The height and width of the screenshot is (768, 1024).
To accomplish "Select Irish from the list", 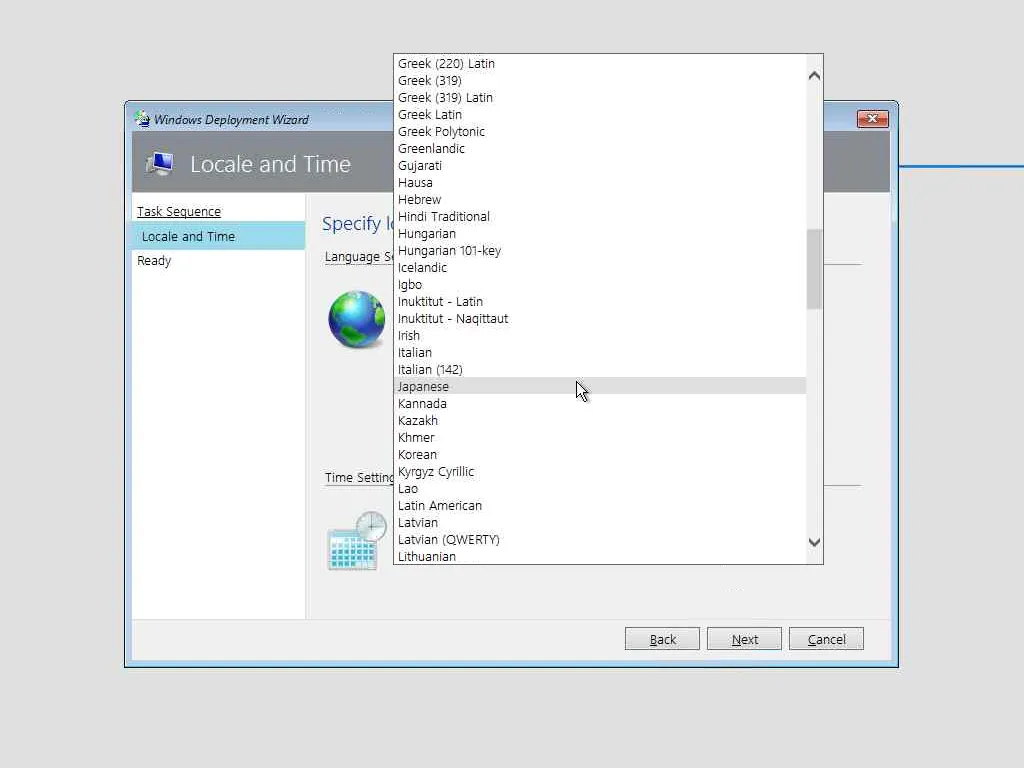I will click(x=600, y=335).
